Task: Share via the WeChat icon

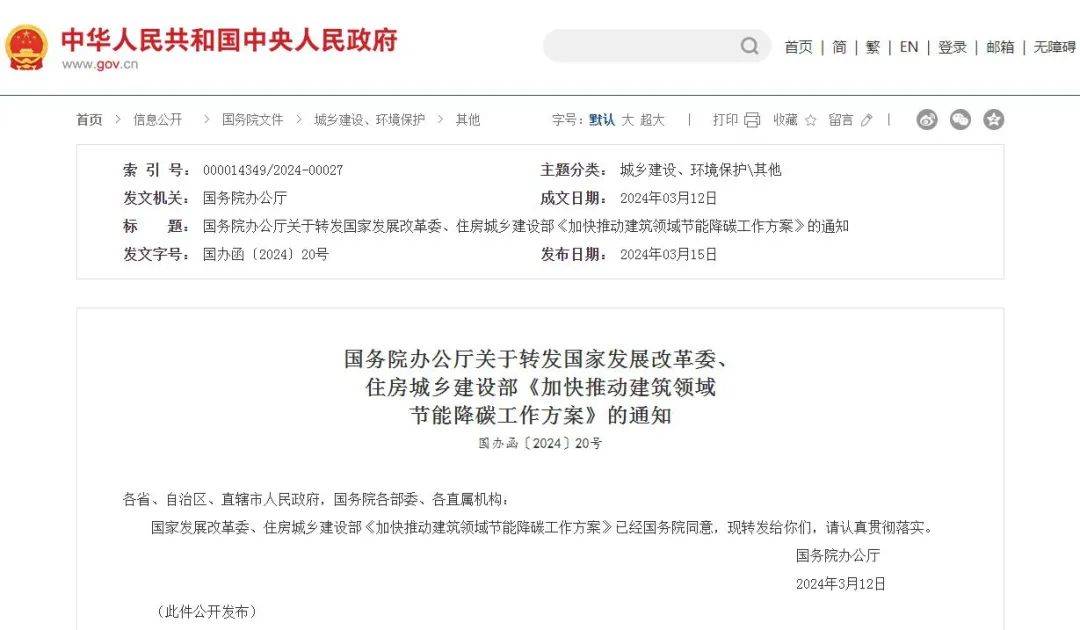Action: tap(960, 120)
